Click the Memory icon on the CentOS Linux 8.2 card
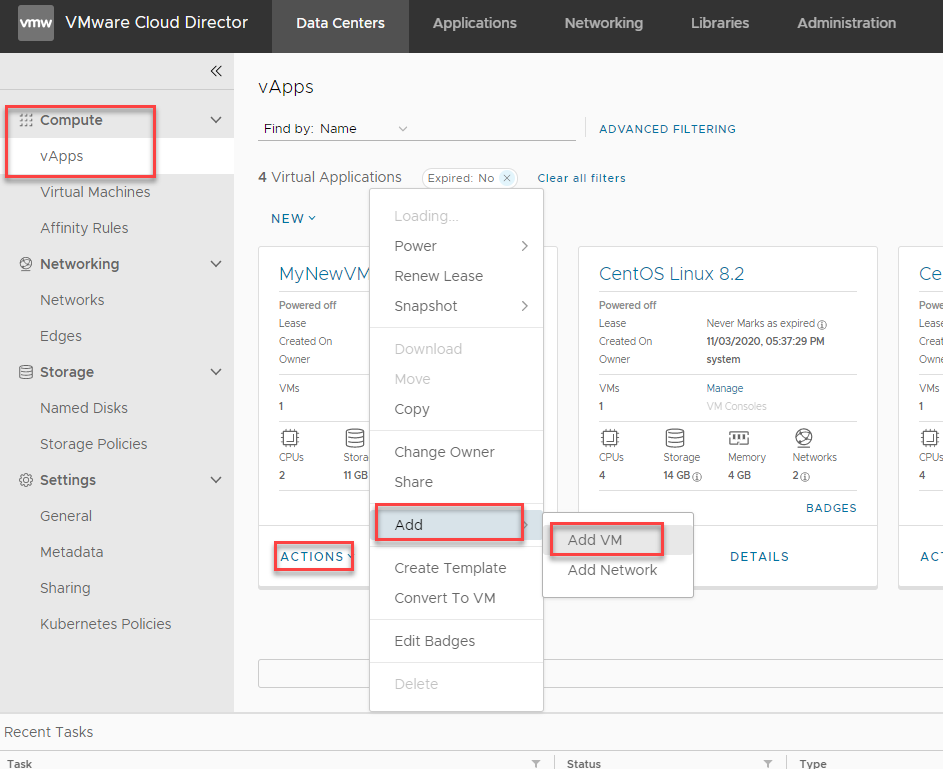 [x=739, y=437]
